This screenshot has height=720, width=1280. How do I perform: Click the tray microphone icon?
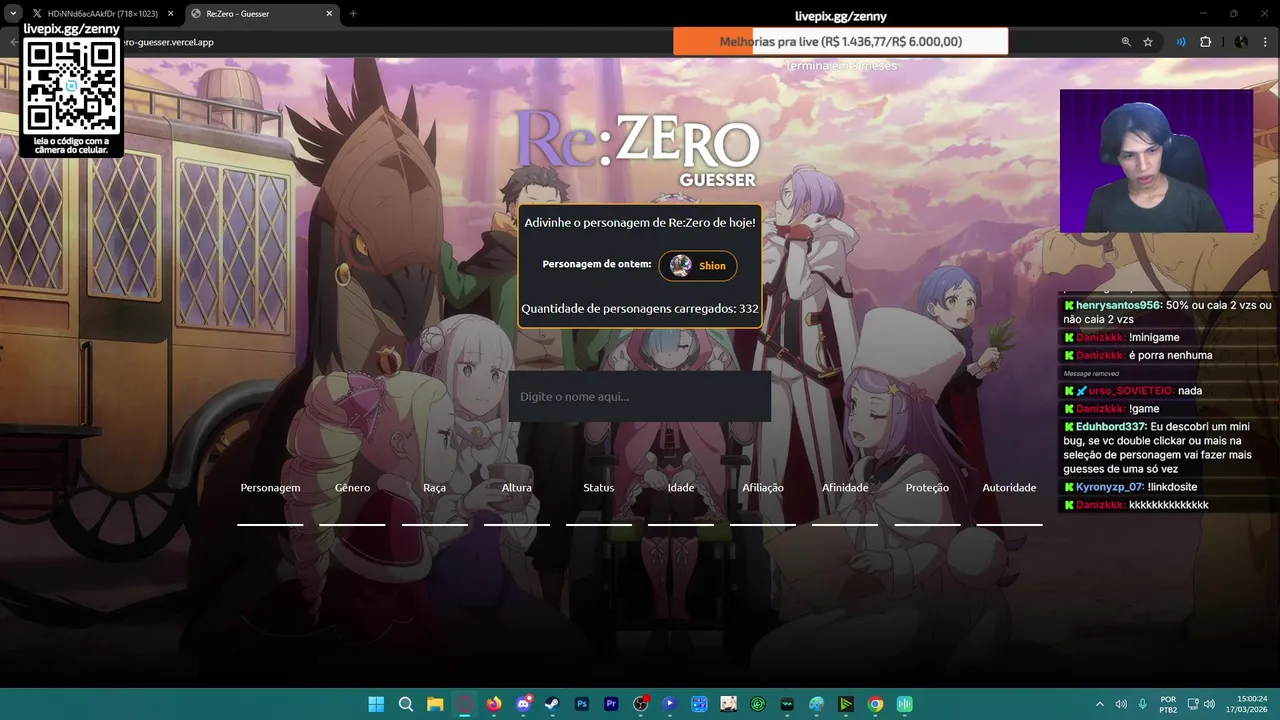click(x=1142, y=704)
